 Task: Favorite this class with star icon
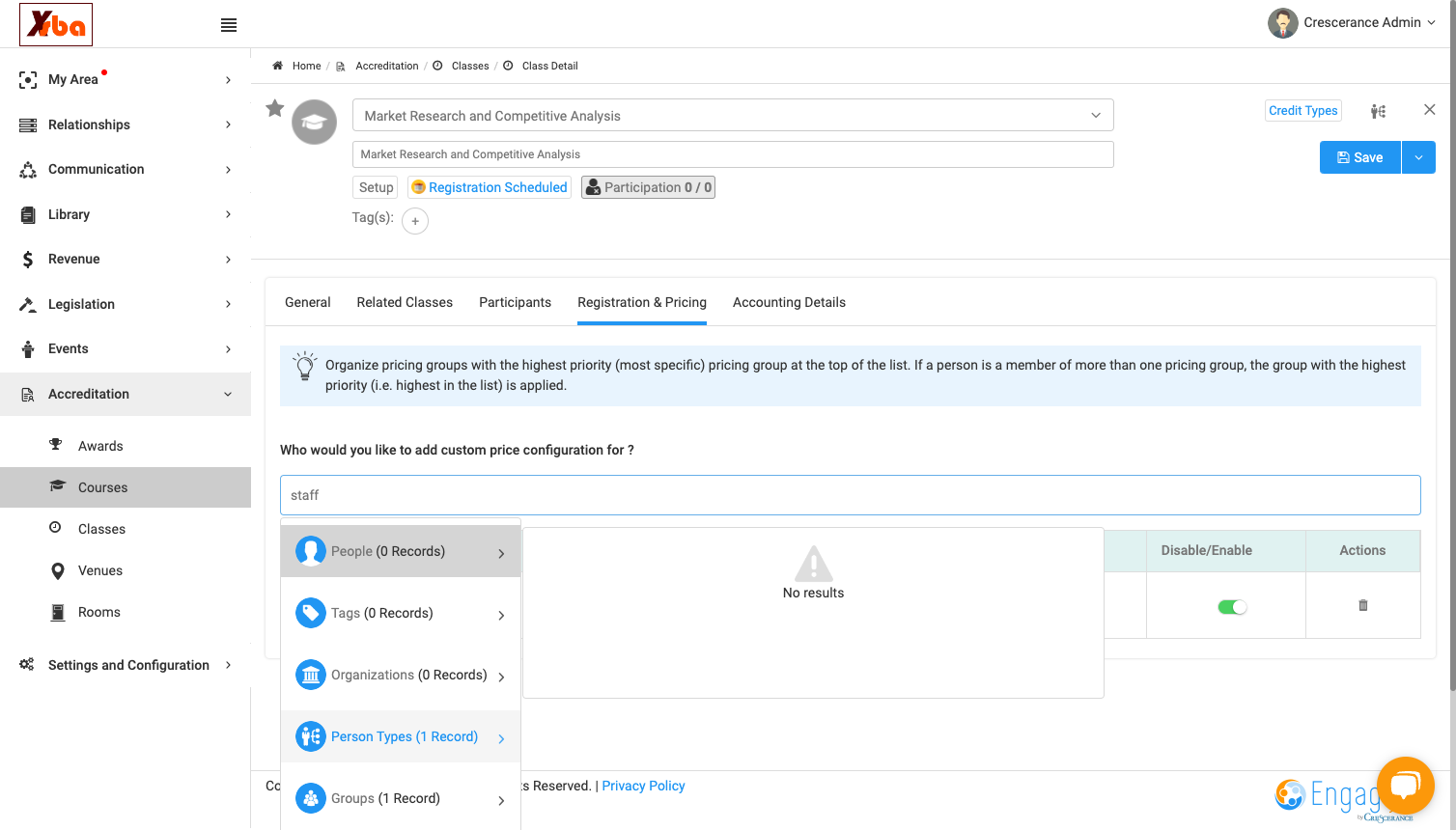coord(275,108)
